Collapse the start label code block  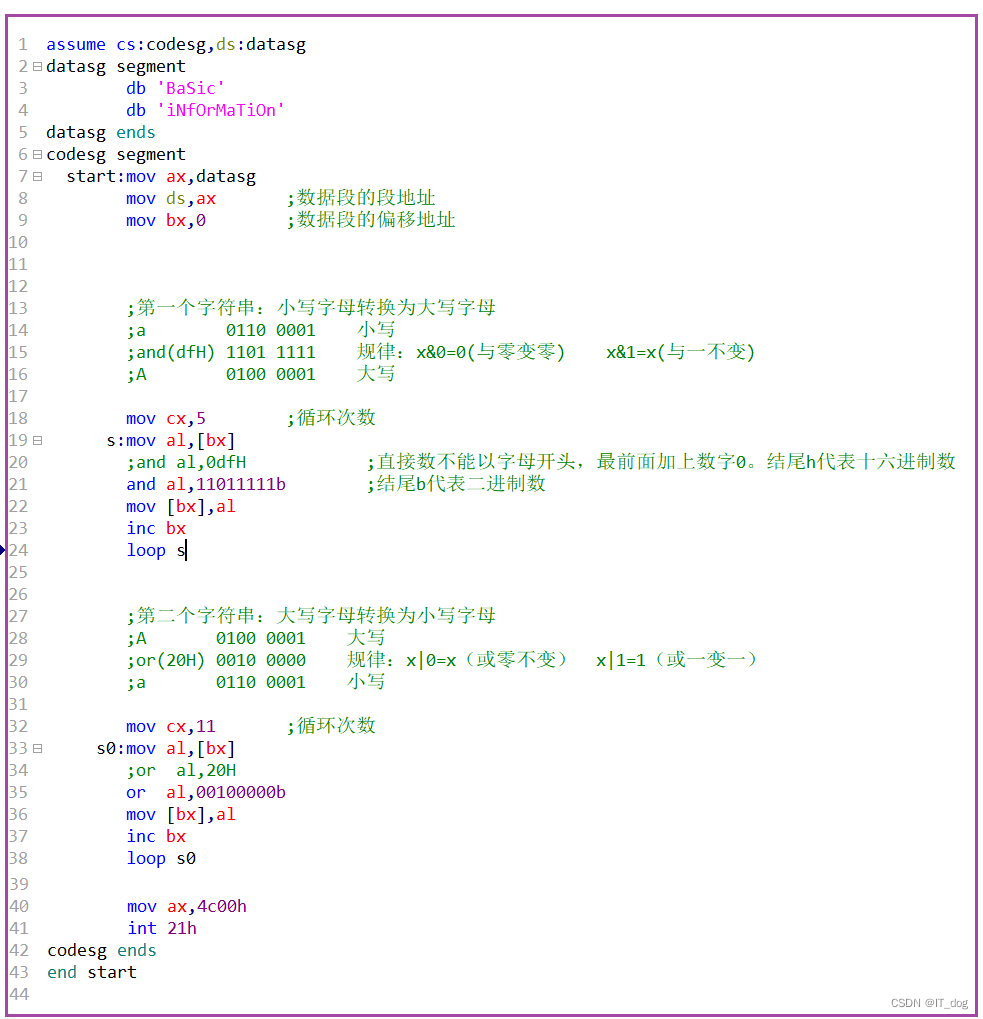[x=35, y=176]
